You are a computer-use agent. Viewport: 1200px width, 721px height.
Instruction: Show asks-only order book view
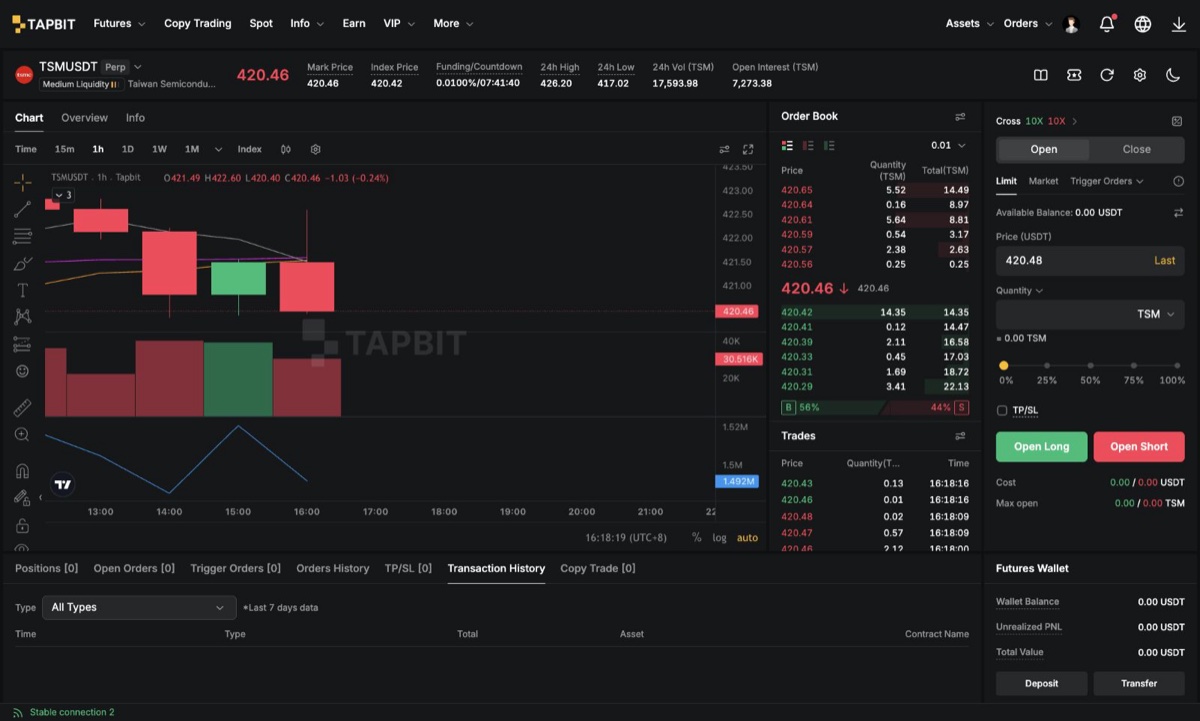point(808,146)
